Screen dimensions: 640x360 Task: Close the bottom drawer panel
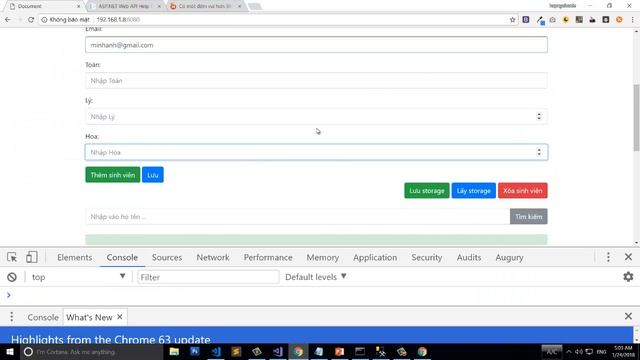click(628, 316)
